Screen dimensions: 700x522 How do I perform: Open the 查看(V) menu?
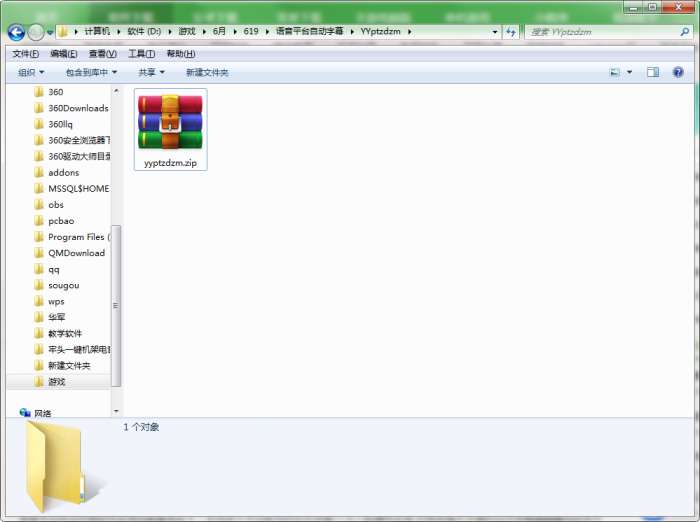(x=103, y=54)
